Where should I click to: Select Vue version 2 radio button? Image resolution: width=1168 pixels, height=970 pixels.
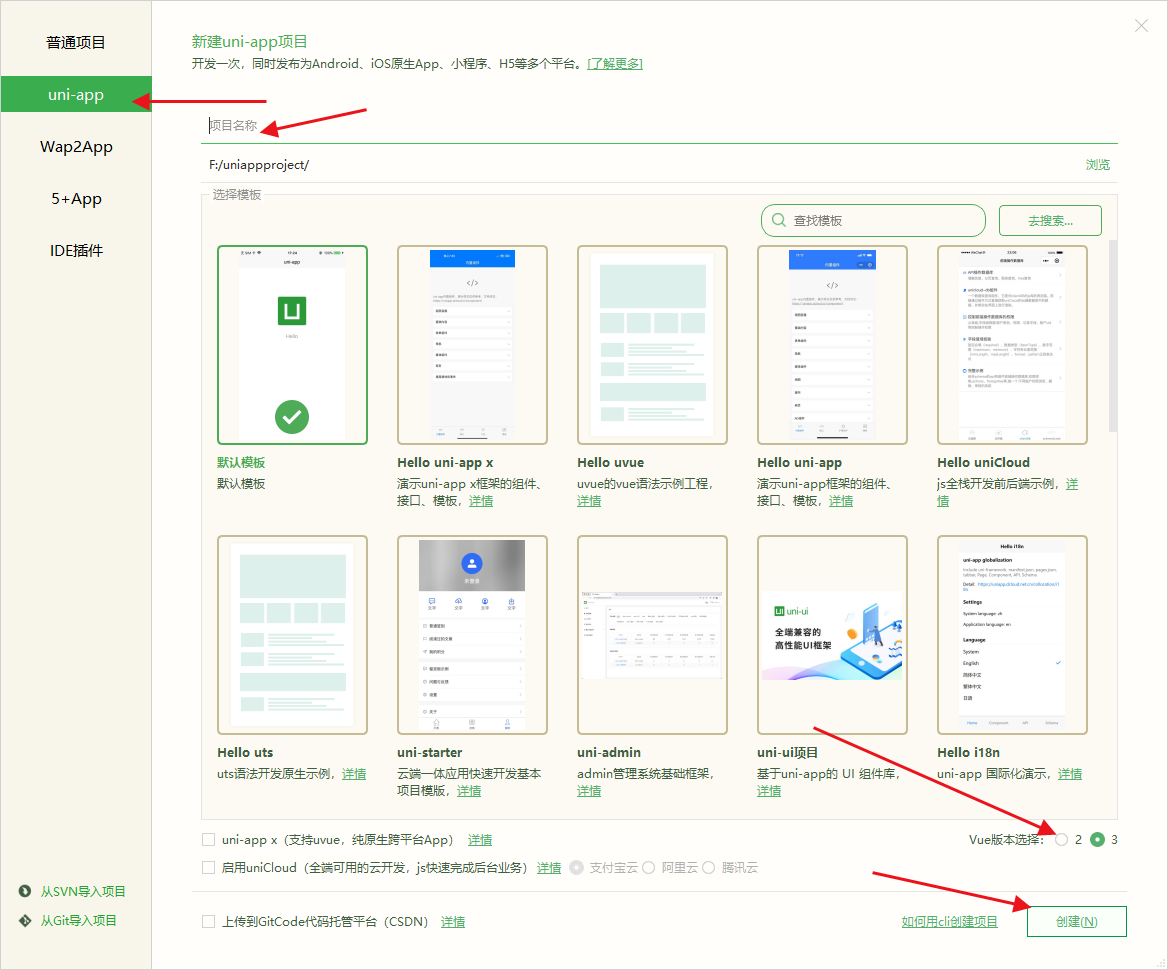(x=1061, y=840)
